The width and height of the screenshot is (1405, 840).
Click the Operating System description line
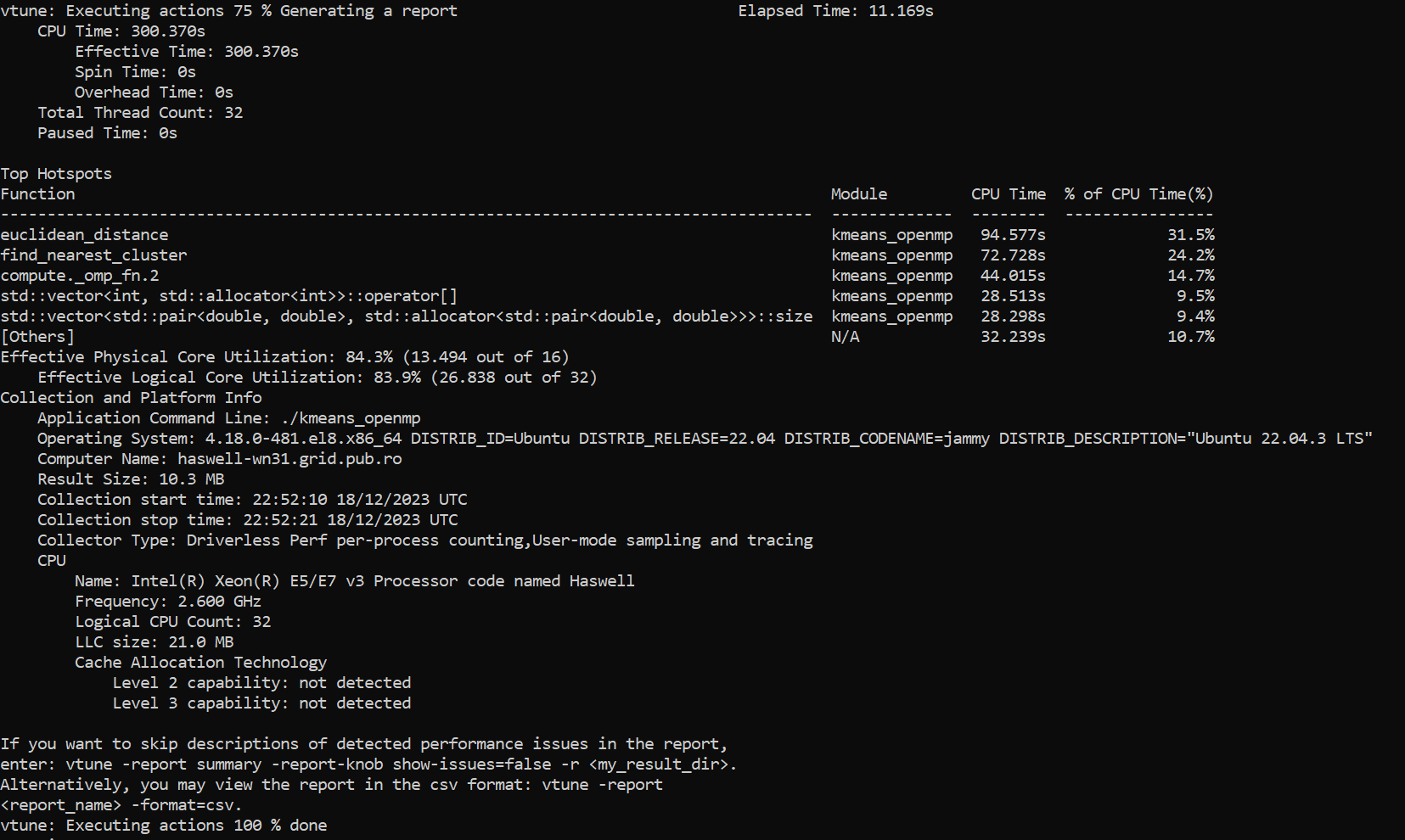pos(705,439)
